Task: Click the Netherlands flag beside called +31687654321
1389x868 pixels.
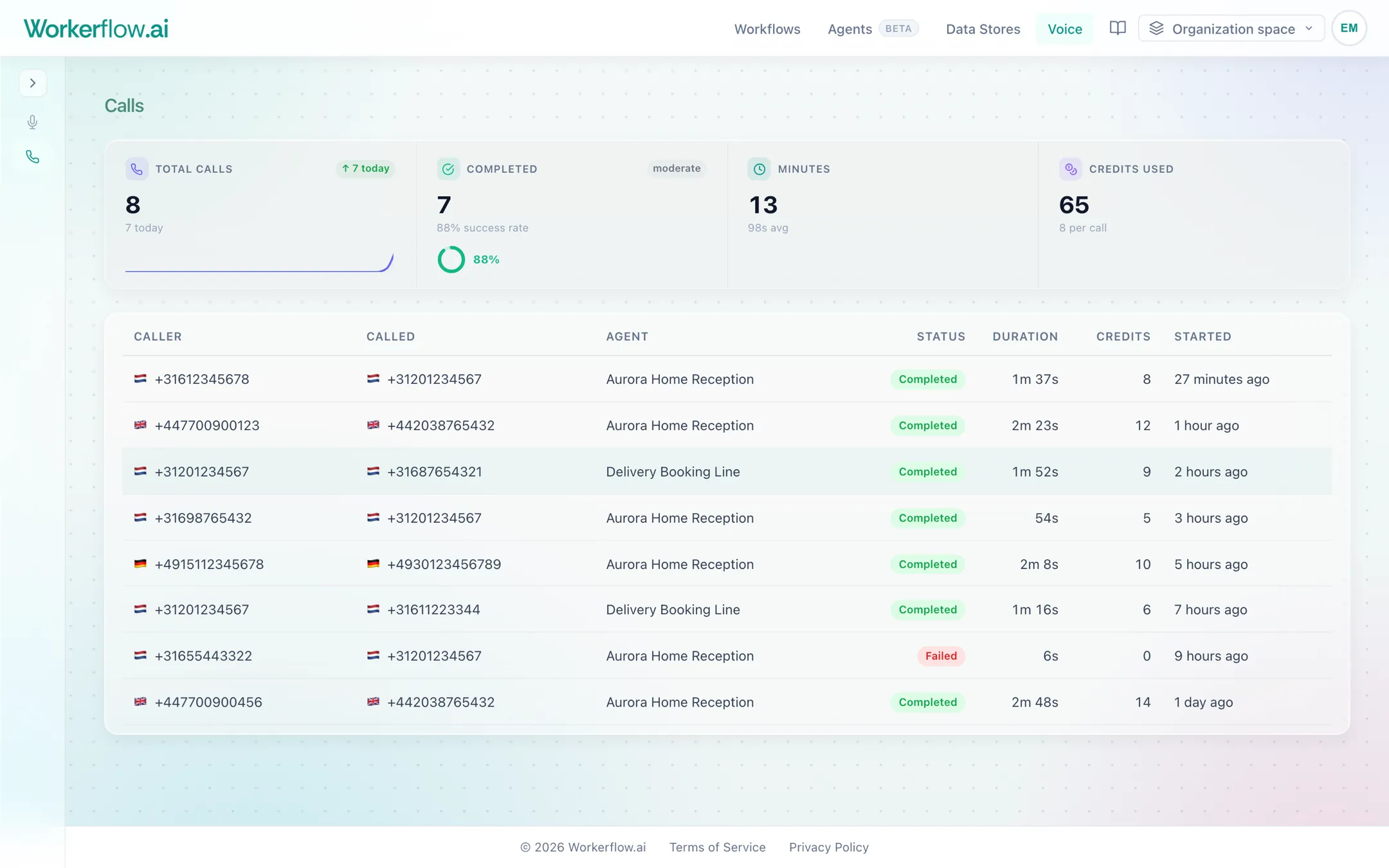Action: click(x=373, y=471)
